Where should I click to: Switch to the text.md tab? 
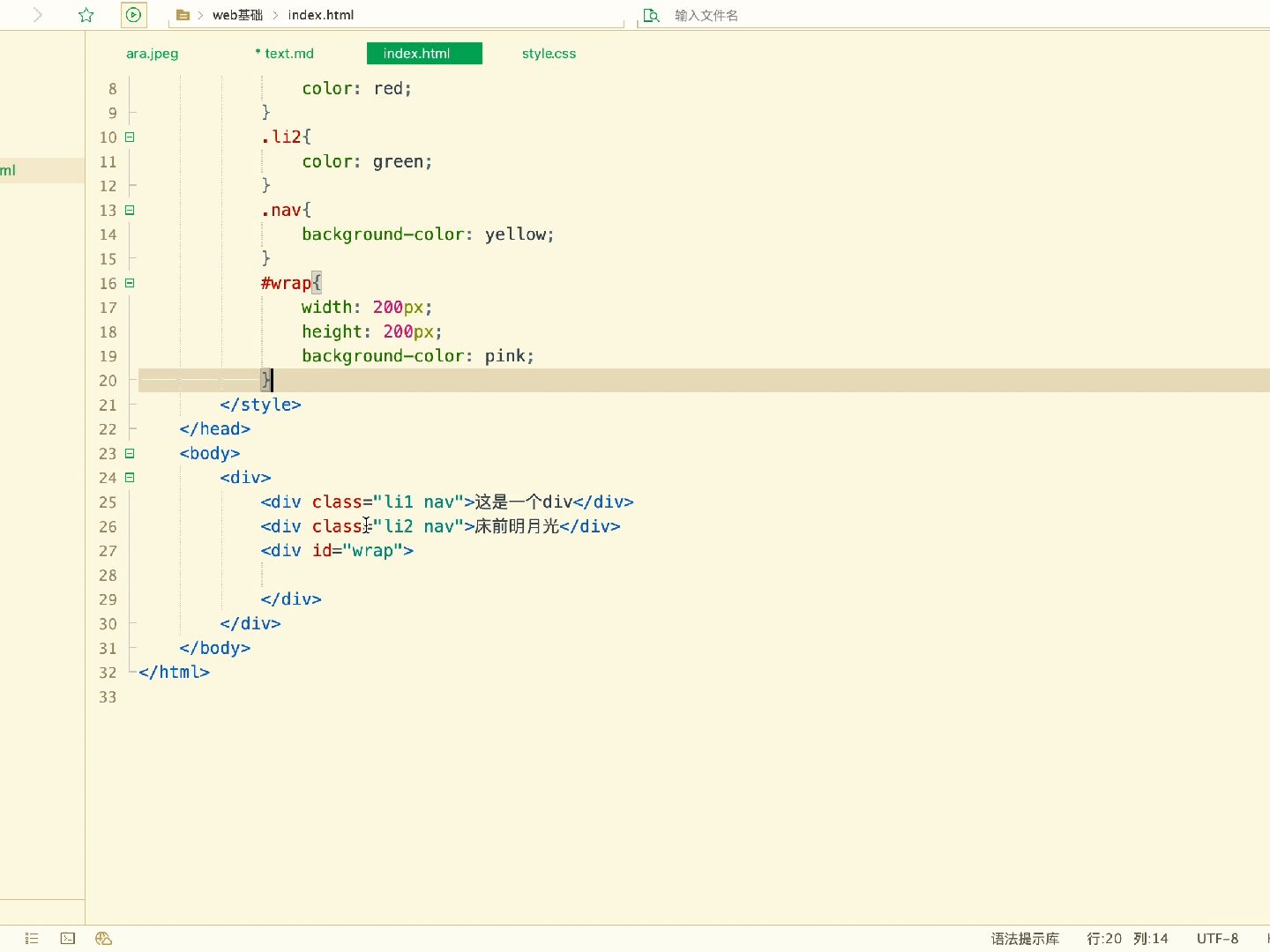284,54
